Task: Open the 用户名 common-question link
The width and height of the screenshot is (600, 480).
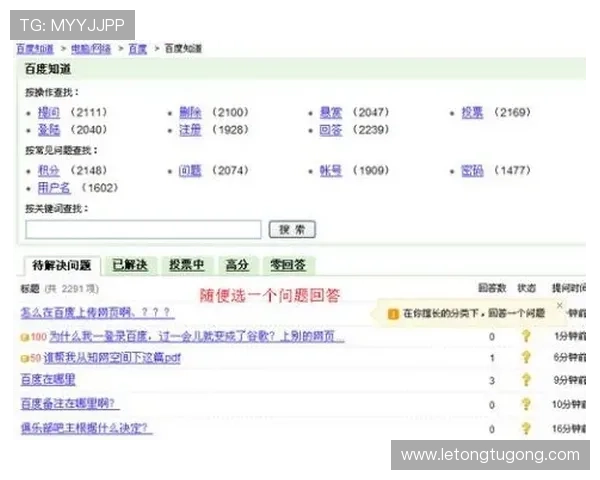Action: pos(54,188)
